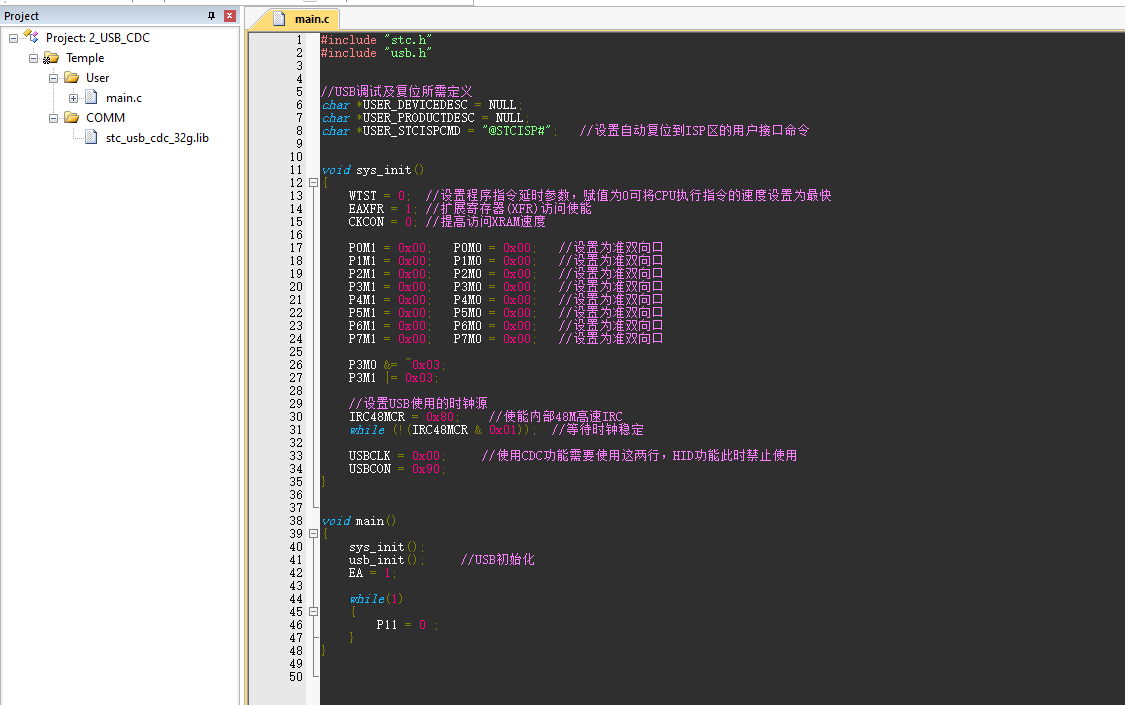Click on the sys_init function name definition
Viewport: 1125px width, 705px height.
(383, 170)
